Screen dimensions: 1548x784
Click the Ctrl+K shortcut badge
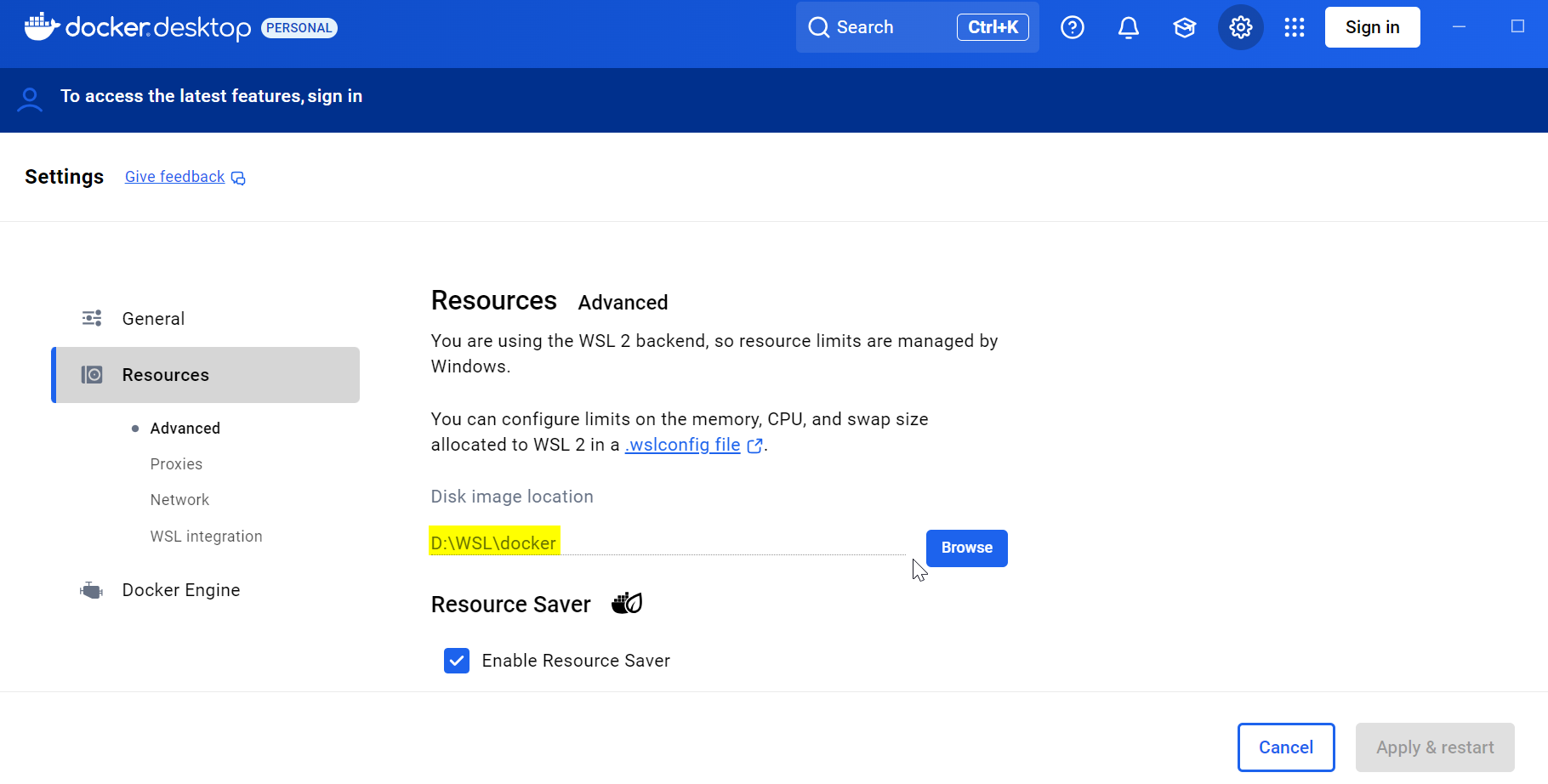coord(993,27)
